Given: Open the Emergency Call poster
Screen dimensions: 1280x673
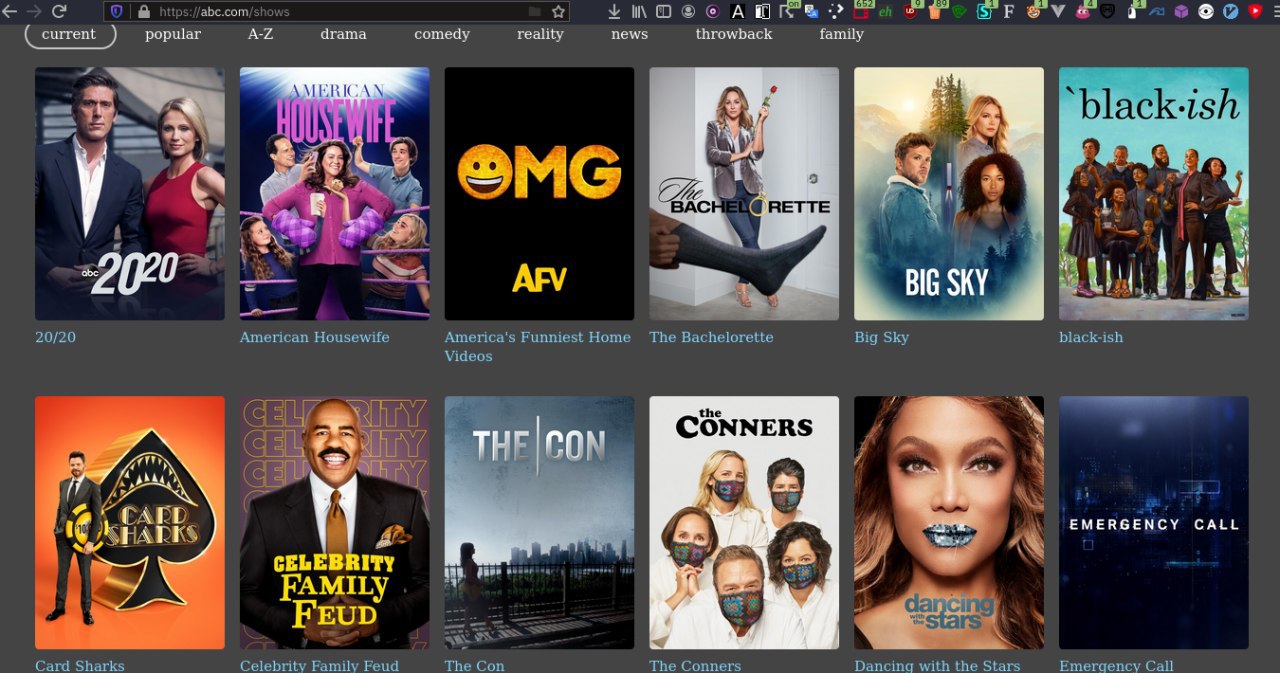Looking at the screenshot, I should point(1154,523).
